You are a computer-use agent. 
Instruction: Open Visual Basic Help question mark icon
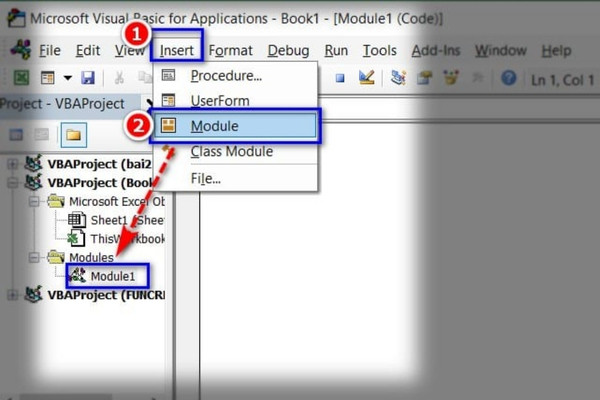coord(509,78)
